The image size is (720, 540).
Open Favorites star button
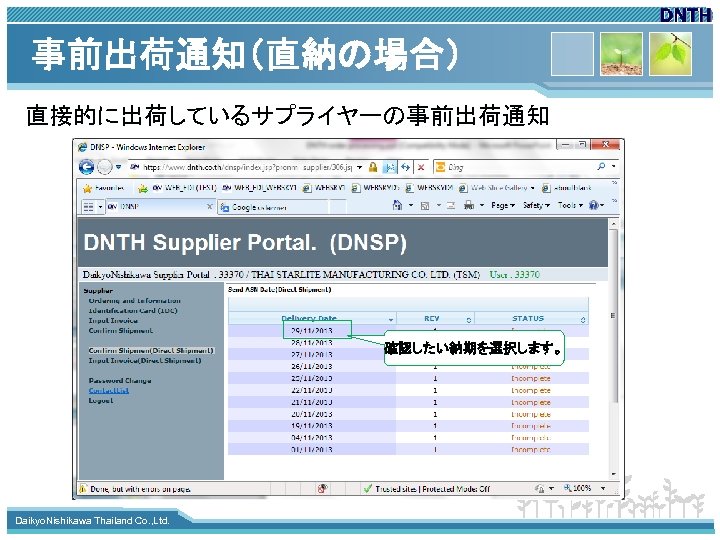pyautogui.click(x=104, y=188)
